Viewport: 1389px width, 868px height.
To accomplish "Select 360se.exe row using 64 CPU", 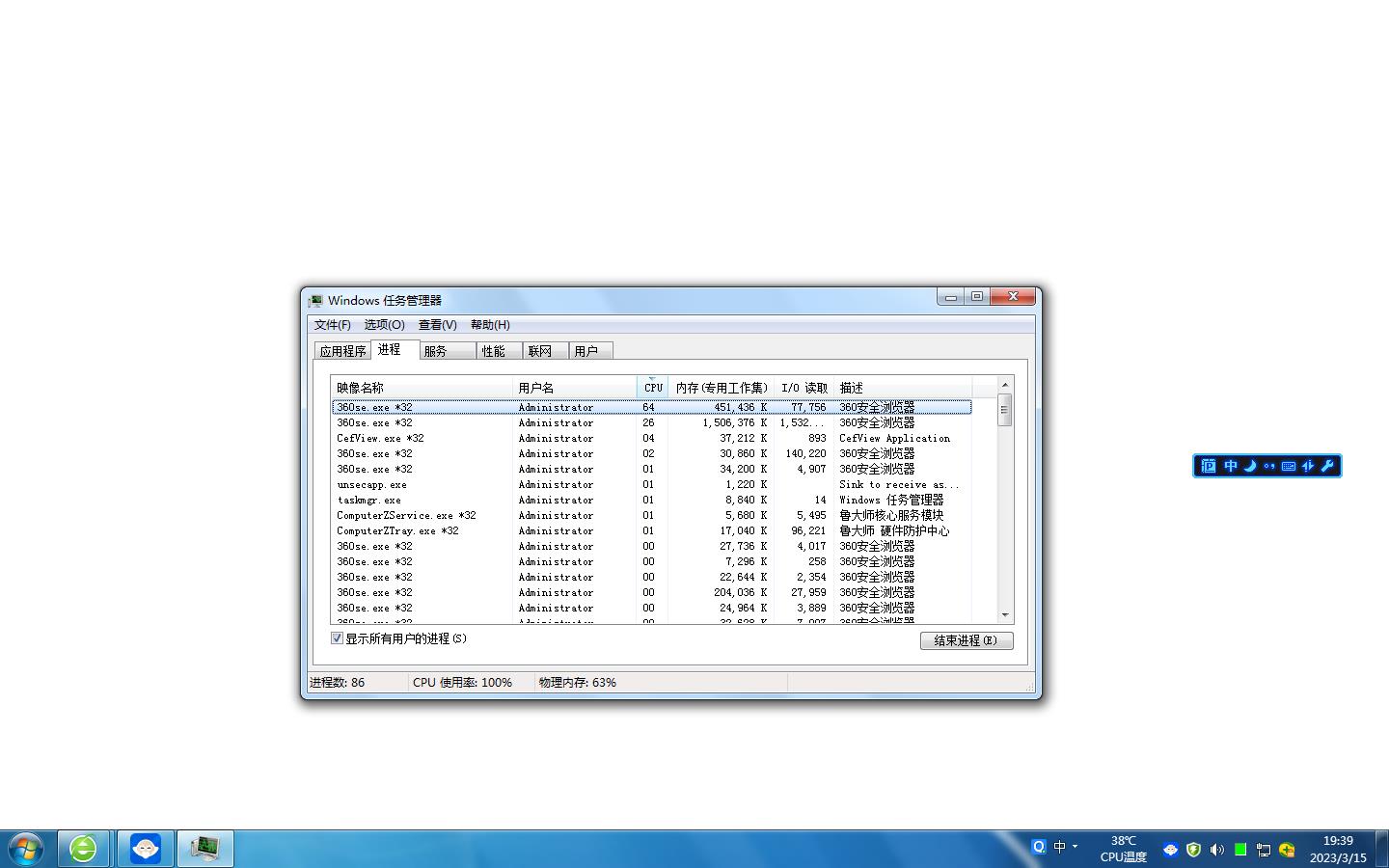I will pyautogui.click(x=651, y=407).
